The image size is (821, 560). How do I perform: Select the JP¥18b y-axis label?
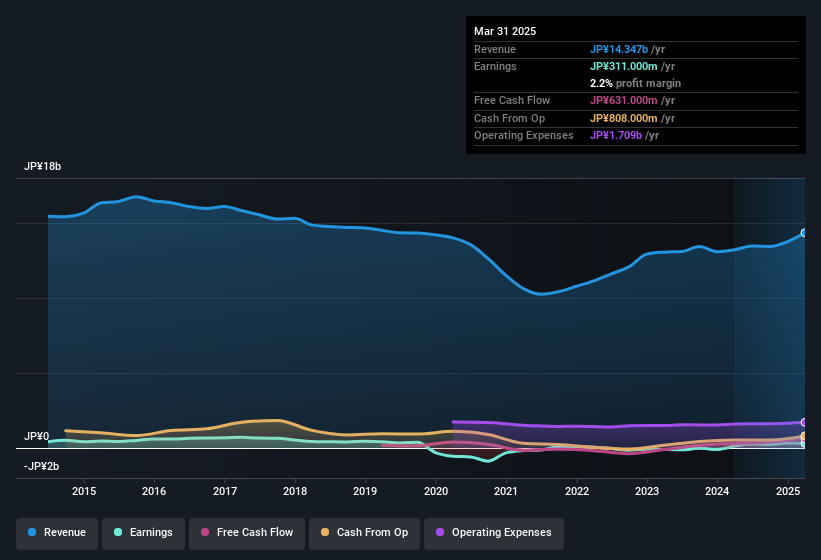42,166
